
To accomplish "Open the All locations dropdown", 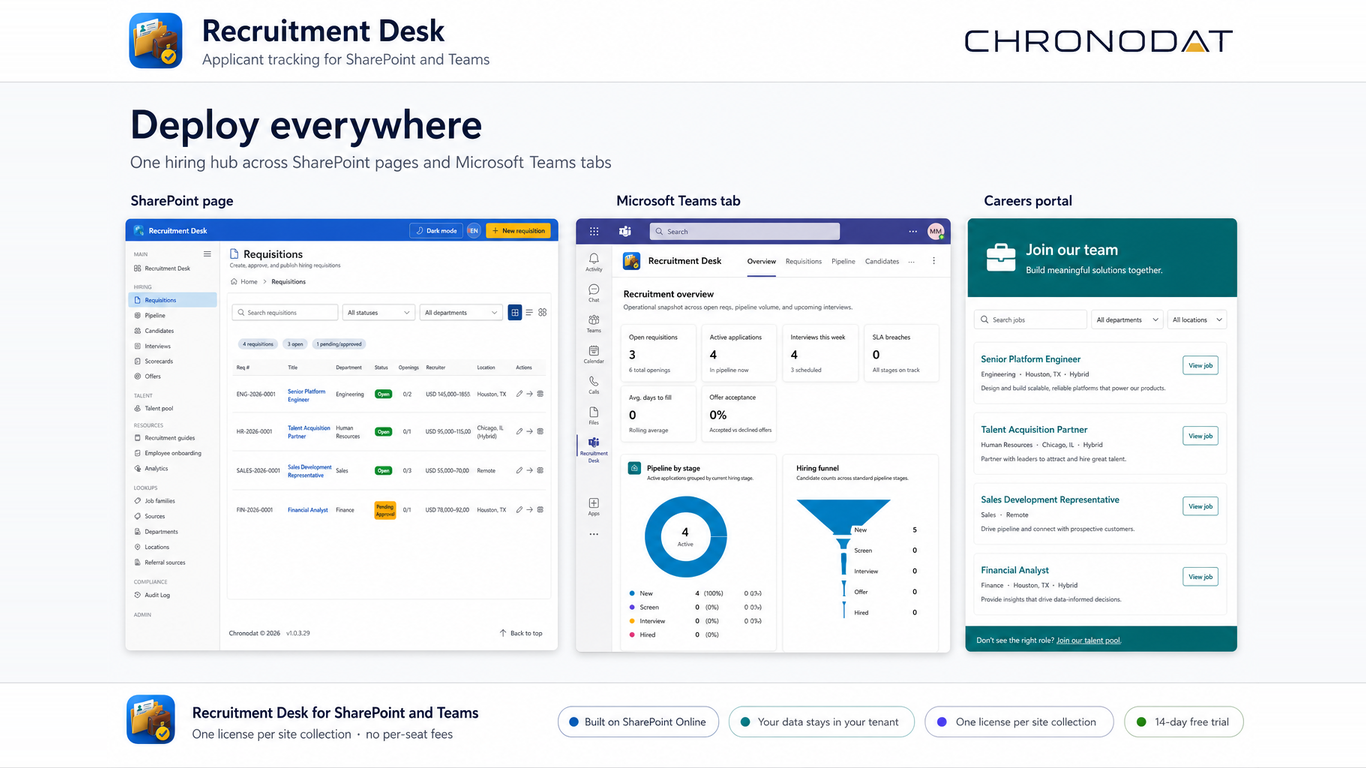I will click(1197, 320).
